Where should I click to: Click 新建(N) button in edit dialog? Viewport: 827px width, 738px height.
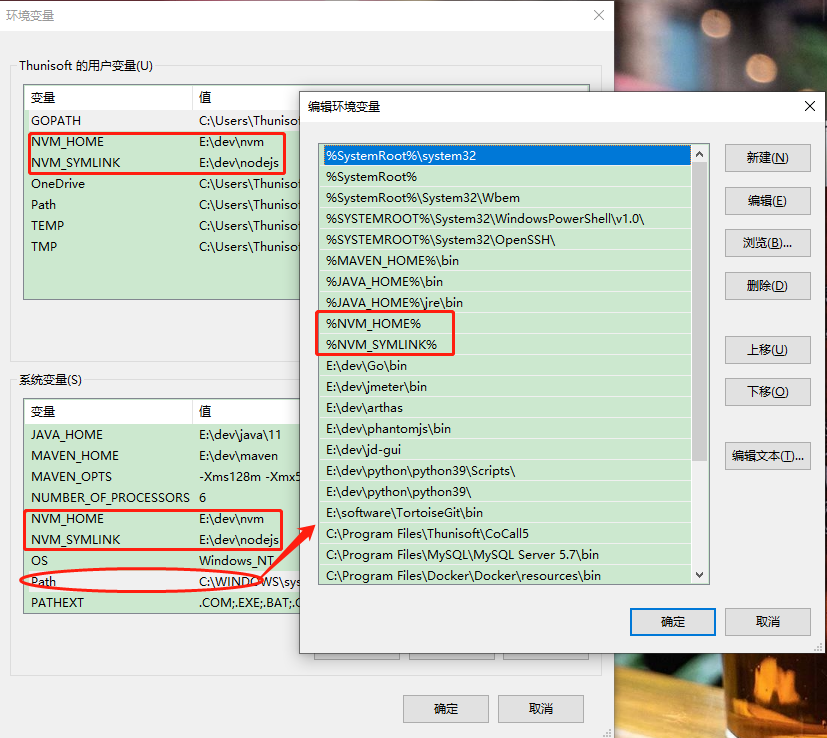click(x=767, y=158)
